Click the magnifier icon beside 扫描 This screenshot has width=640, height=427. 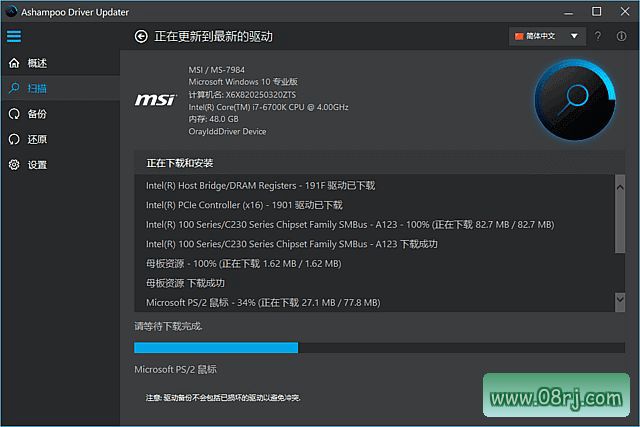tap(14, 89)
